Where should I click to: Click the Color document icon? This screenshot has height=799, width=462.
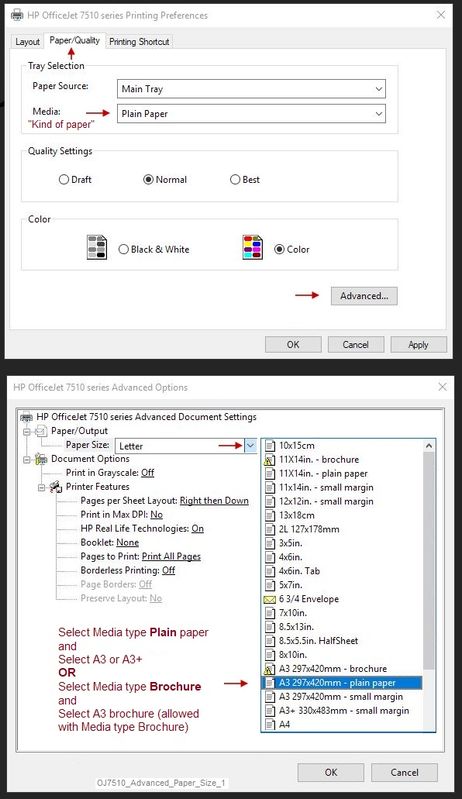tap(253, 247)
